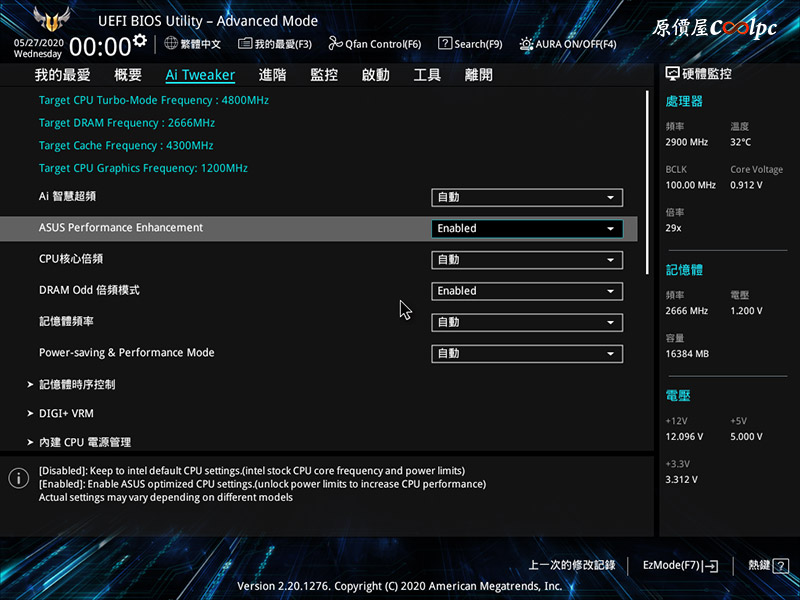Click the info icon in help panel

[19, 478]
